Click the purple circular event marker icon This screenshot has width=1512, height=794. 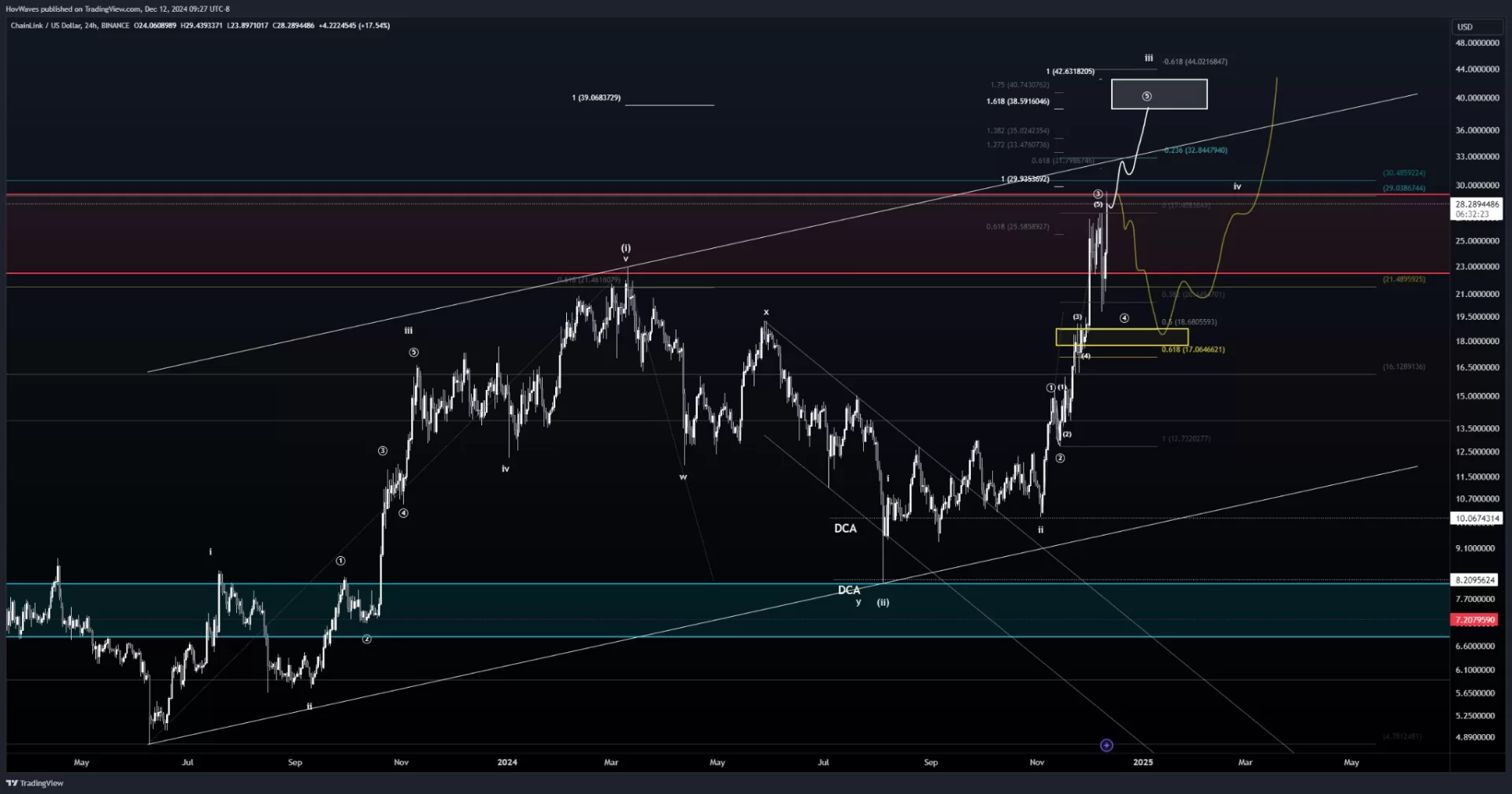1106,745
